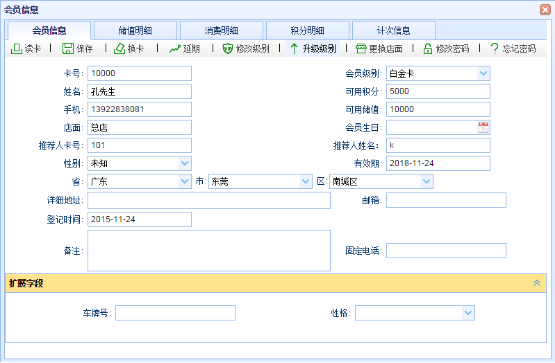
Task: Click the 姓名 field with 孔先生
Action: coord(139,92)
